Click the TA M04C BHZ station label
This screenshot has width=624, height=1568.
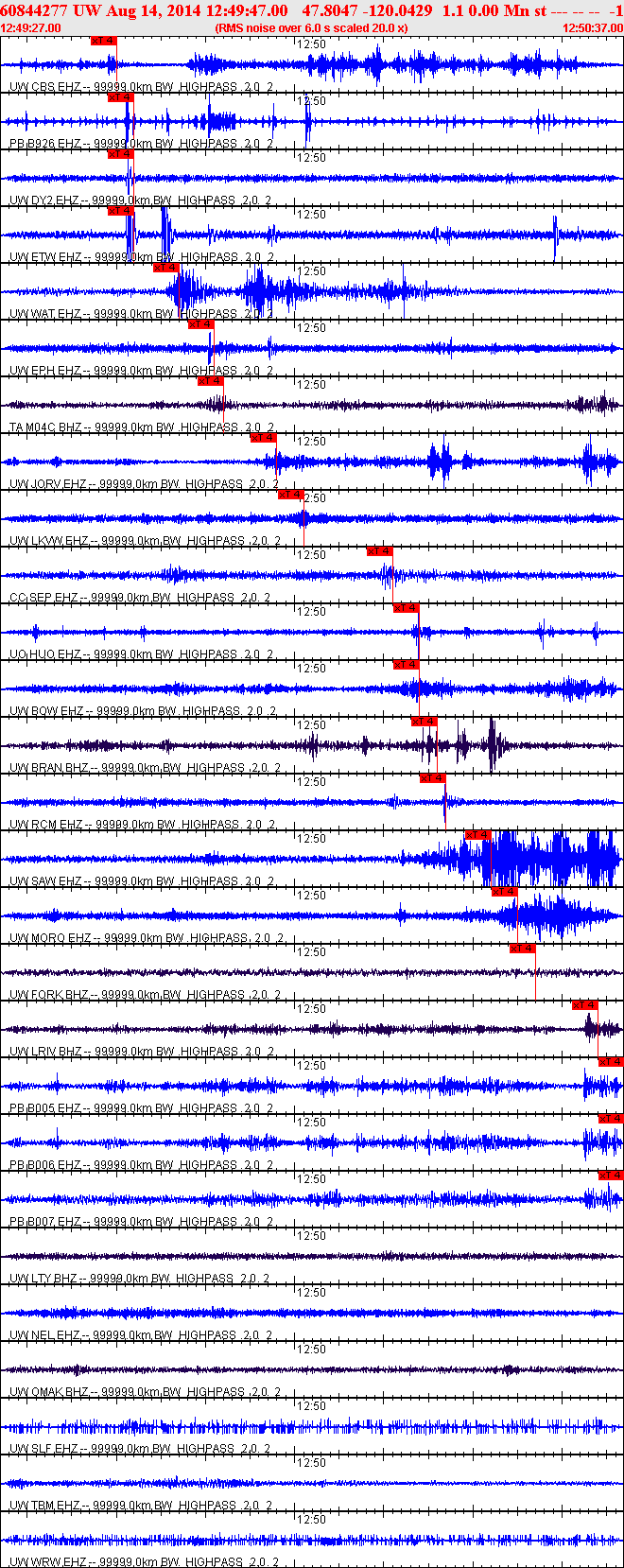[x=45, y=427]
